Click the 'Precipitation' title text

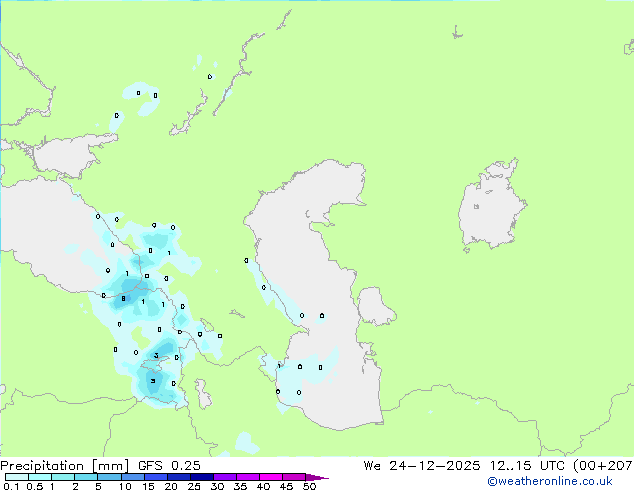click(x=42, y=466)
